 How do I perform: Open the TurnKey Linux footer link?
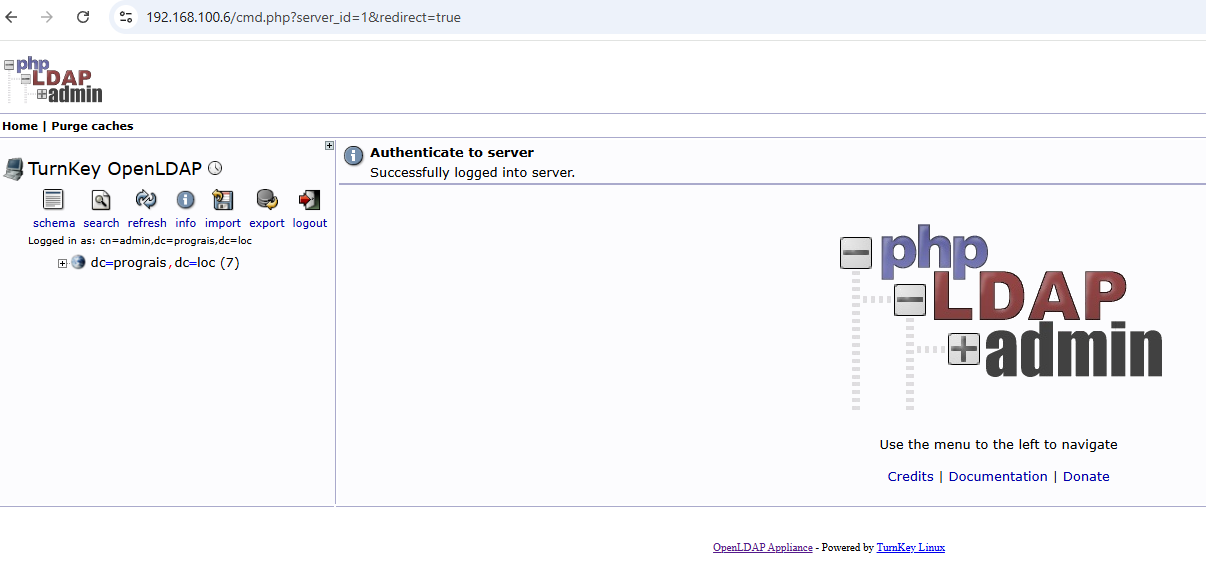coord(911,547)
